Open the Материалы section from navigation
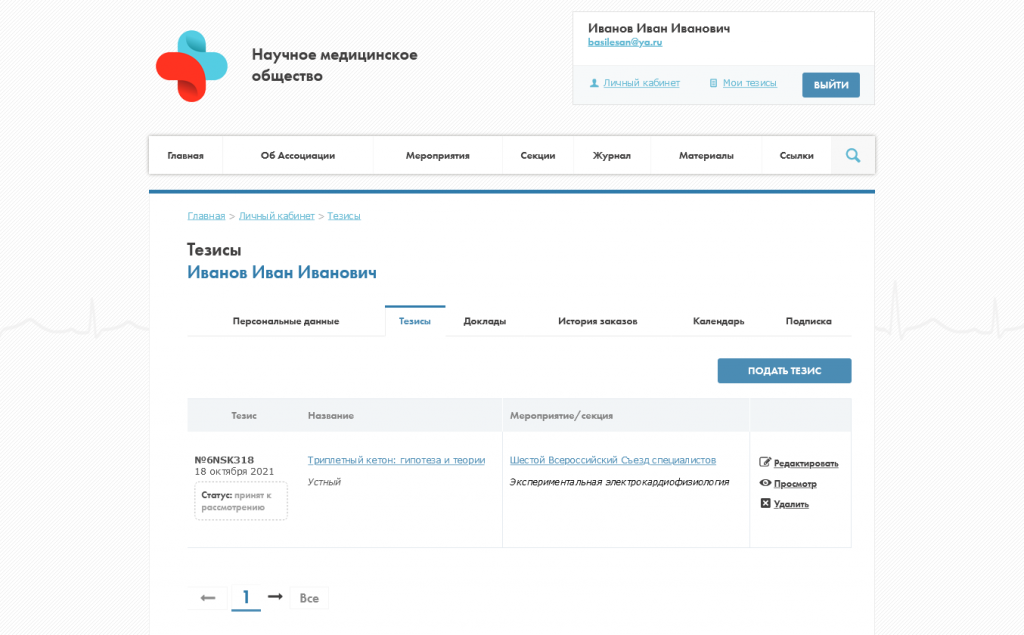 pyautogui.click(x=706, y=155)
